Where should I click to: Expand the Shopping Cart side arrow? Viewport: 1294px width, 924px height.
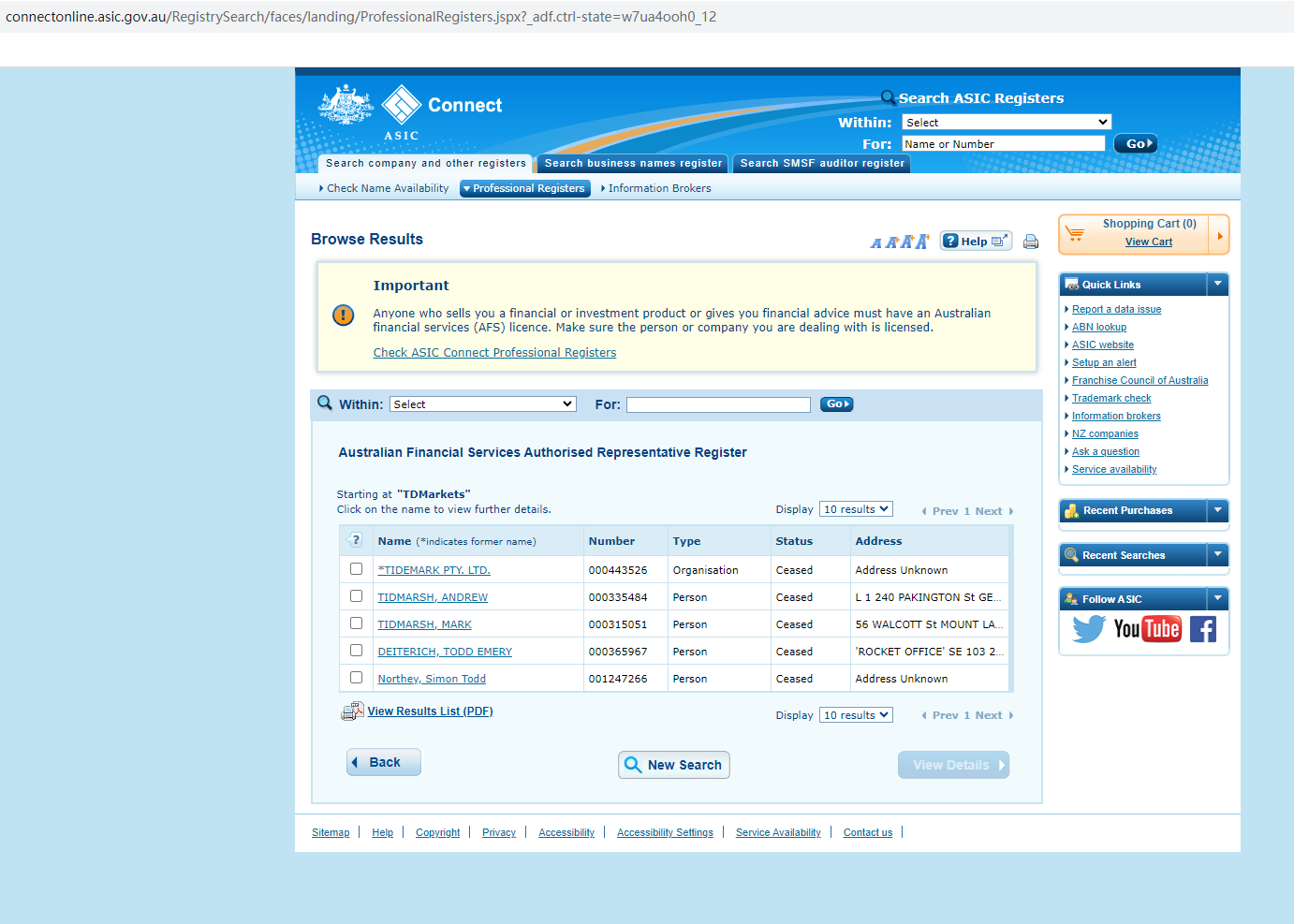pyautogui.click(x=1219, y=235)
